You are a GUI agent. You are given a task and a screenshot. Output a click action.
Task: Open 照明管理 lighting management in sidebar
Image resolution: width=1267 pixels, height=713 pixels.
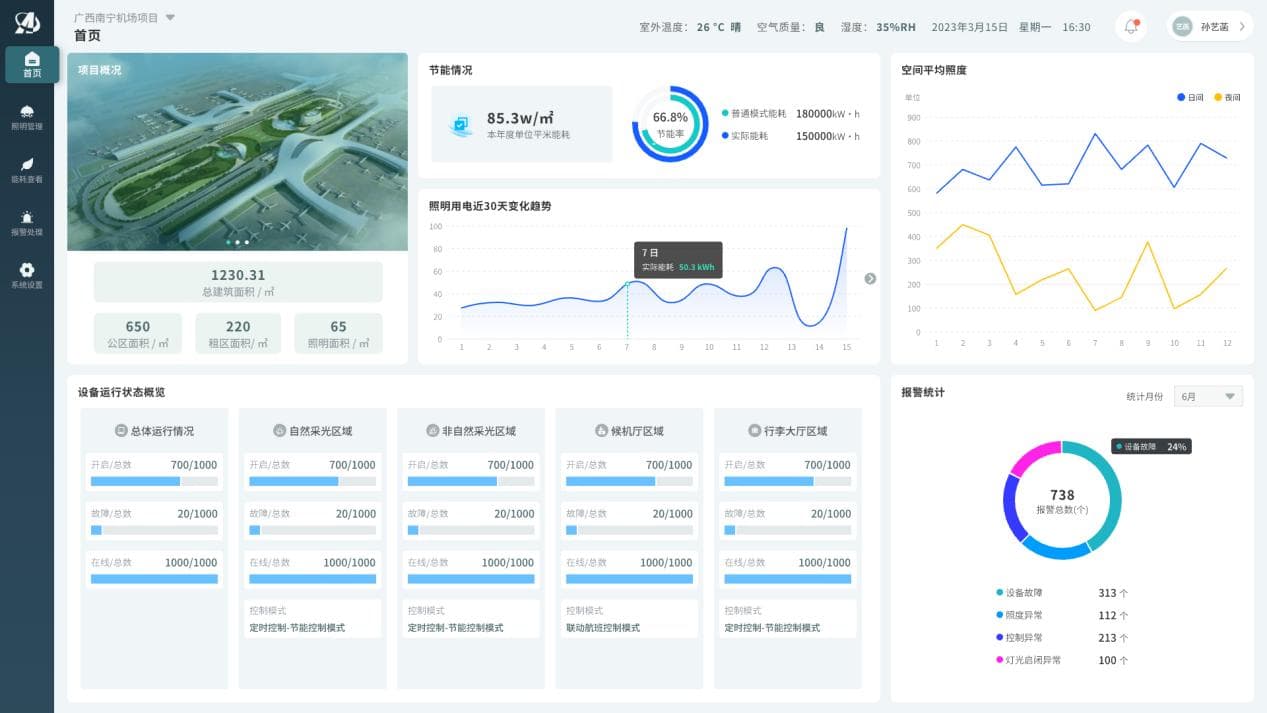[27, 117]
